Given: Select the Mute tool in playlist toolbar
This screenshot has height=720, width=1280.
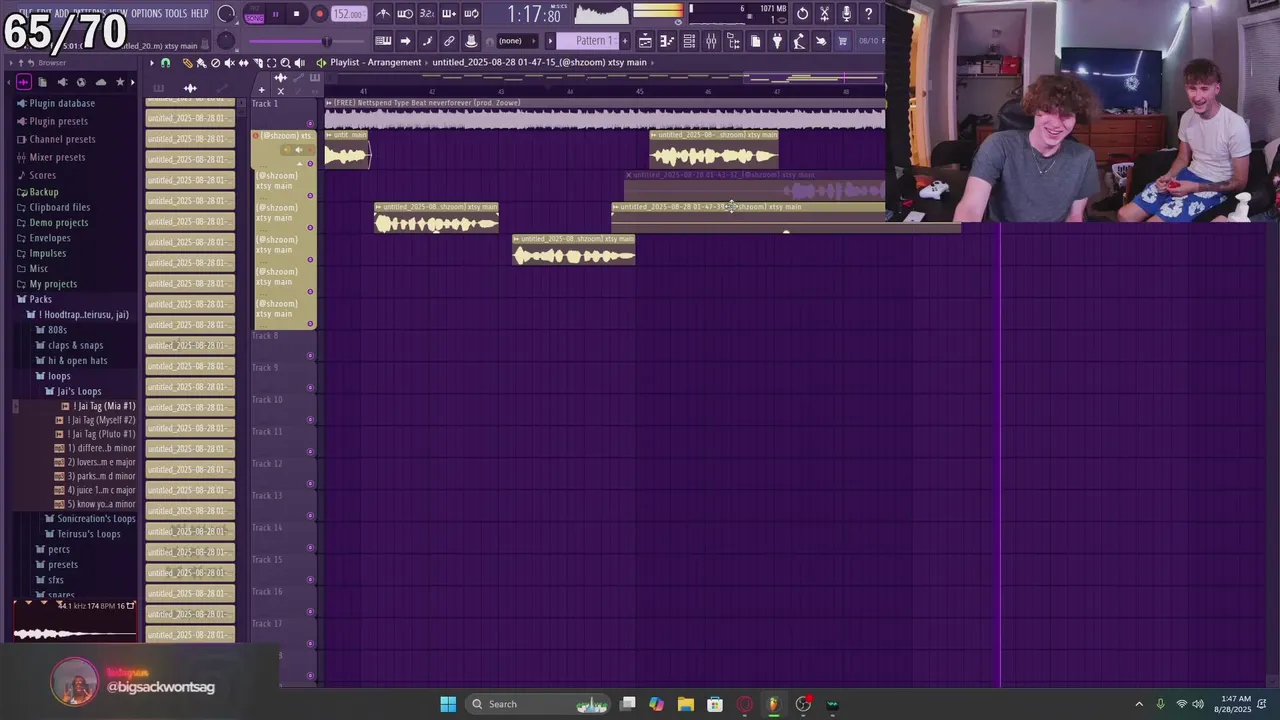Looking at the screenshot, I should pos(229,63).
